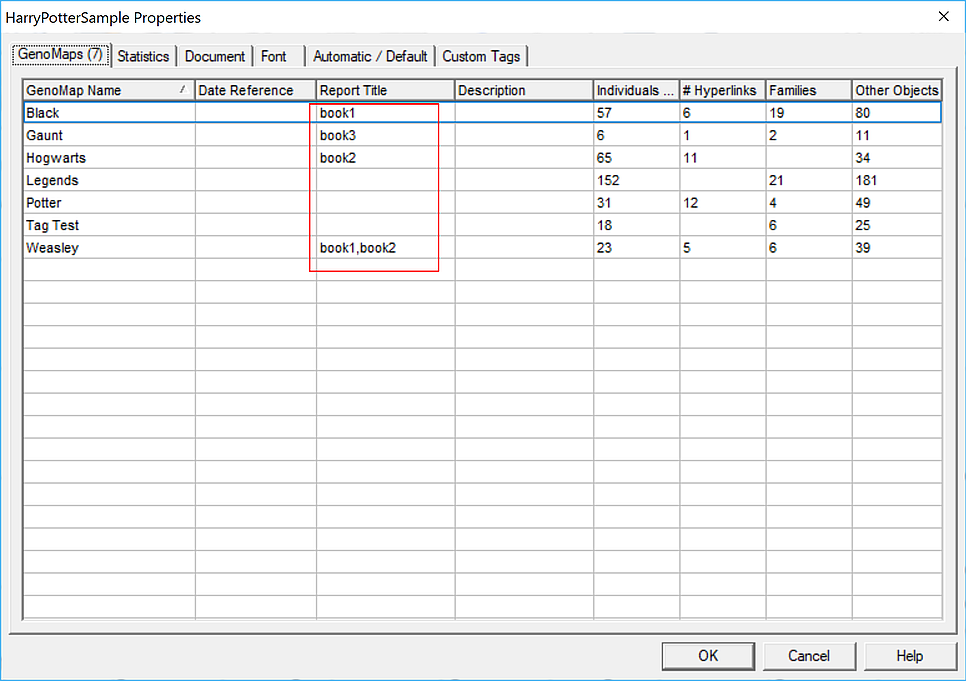Screen dimensions: 966x681
Task: Select the Gaunt GenoMap name
Action: (44, 136)
